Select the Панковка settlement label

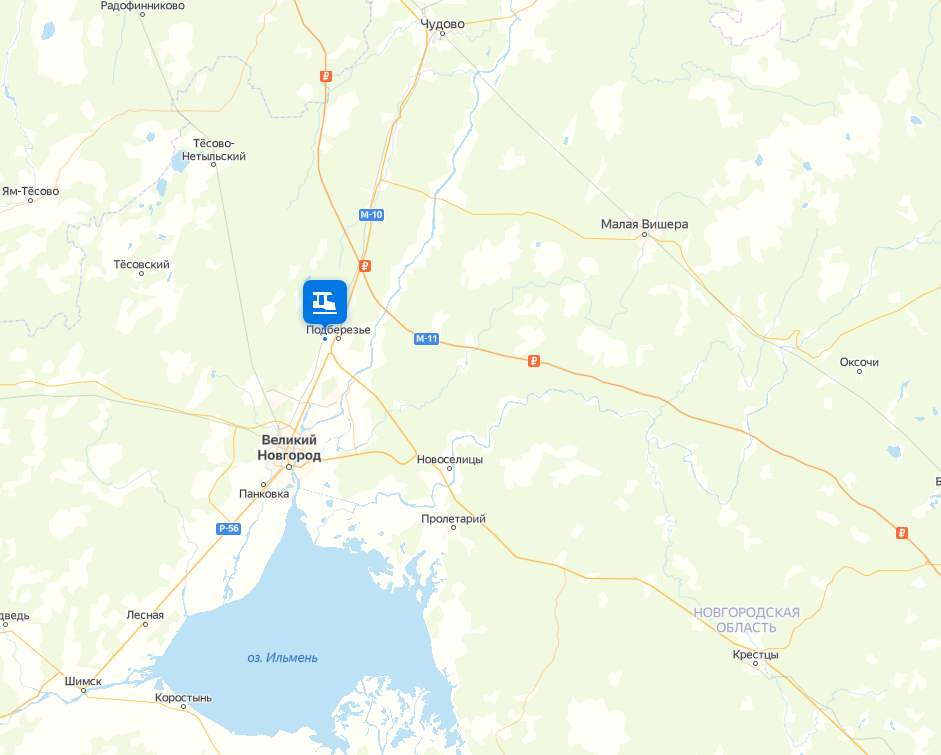pyautogui.click(x=264, y=494)
